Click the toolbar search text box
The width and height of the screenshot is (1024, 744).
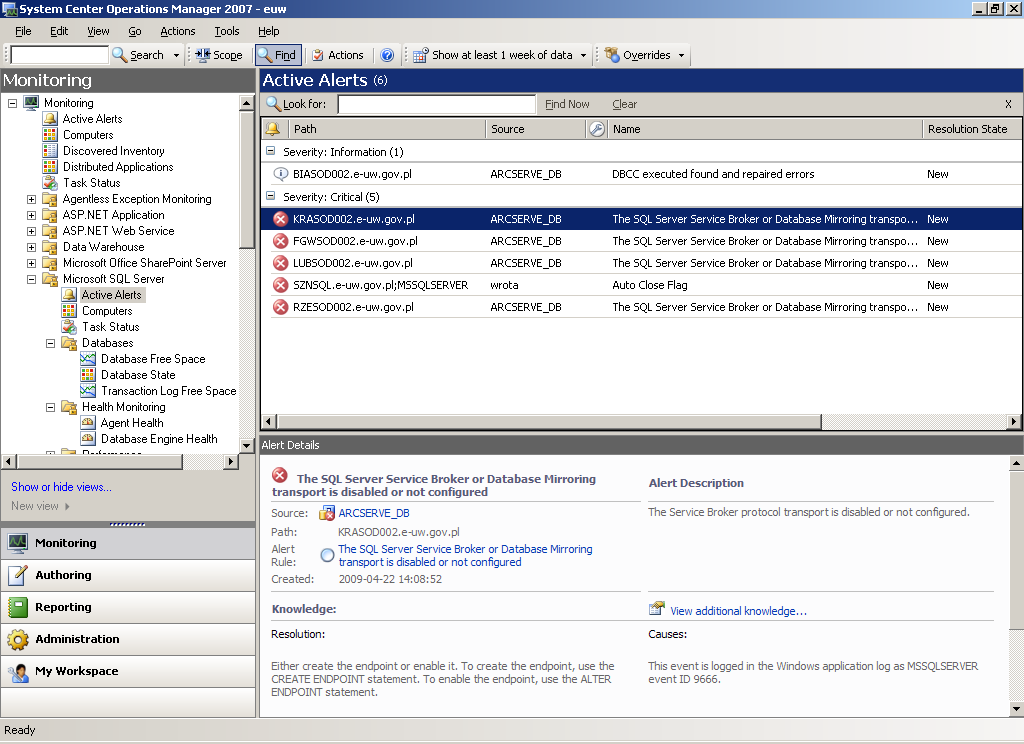click(59, 55)
